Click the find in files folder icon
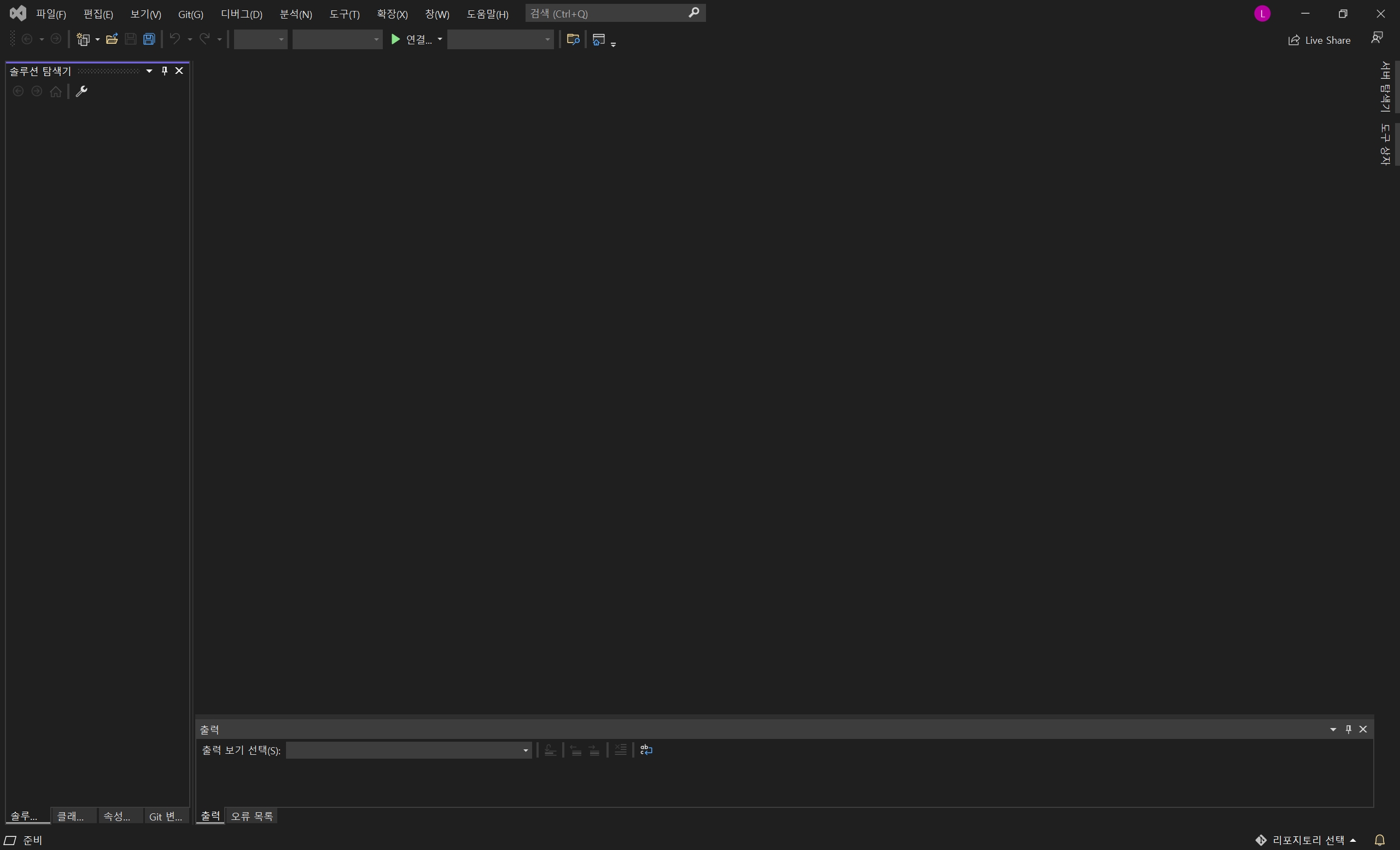This screenshot has width=1400, height=850. click(x=573, y=39)
